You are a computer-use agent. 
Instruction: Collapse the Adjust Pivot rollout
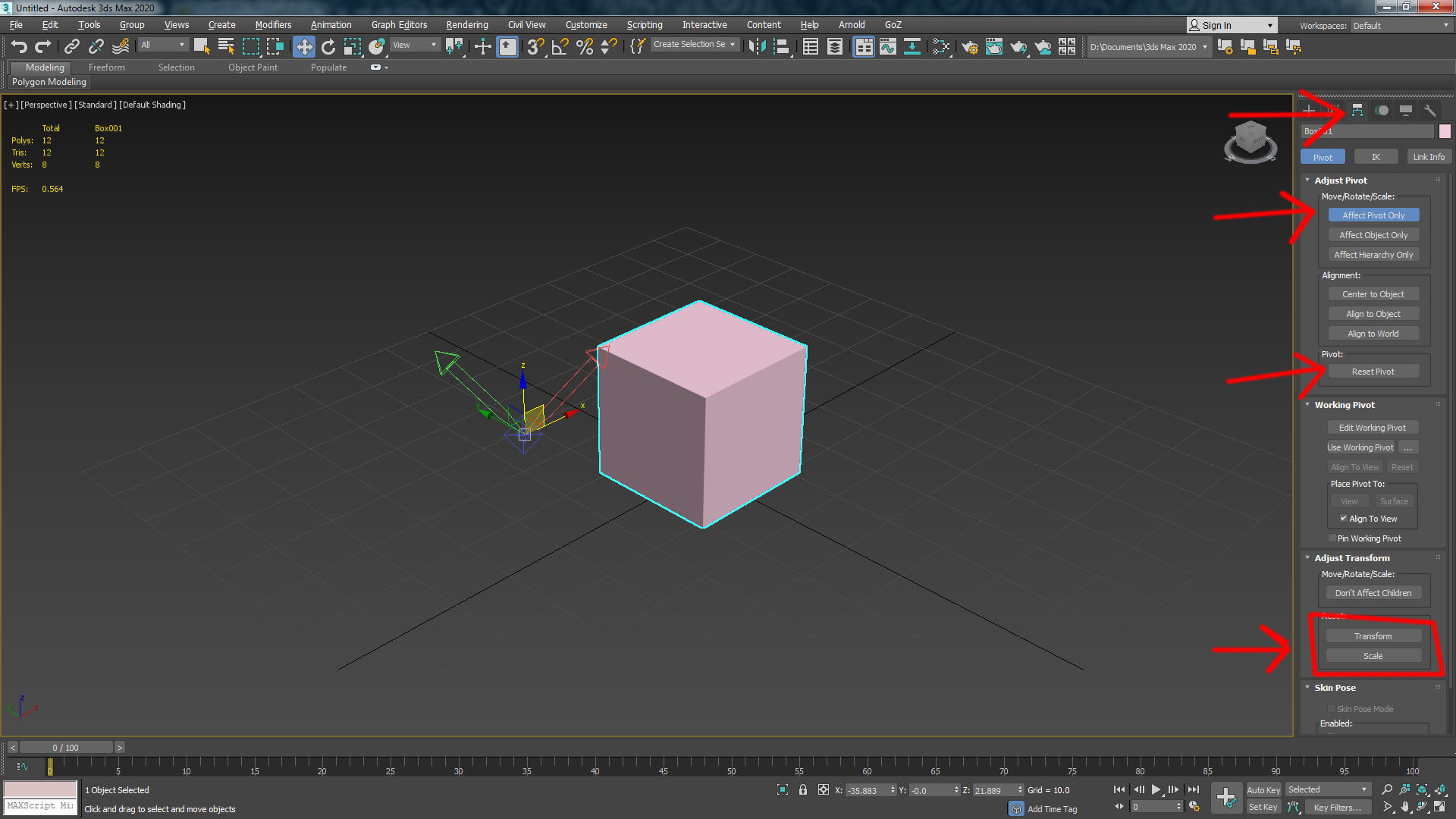(x=1341, y=180)
